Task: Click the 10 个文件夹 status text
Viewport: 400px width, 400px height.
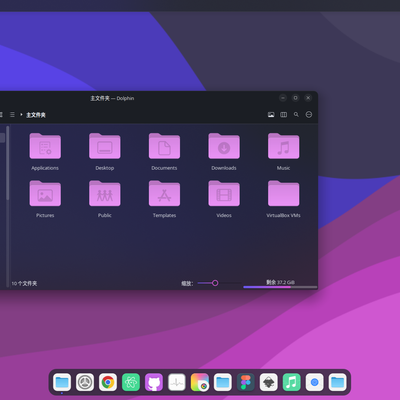Action: click(x=24, y=283)
